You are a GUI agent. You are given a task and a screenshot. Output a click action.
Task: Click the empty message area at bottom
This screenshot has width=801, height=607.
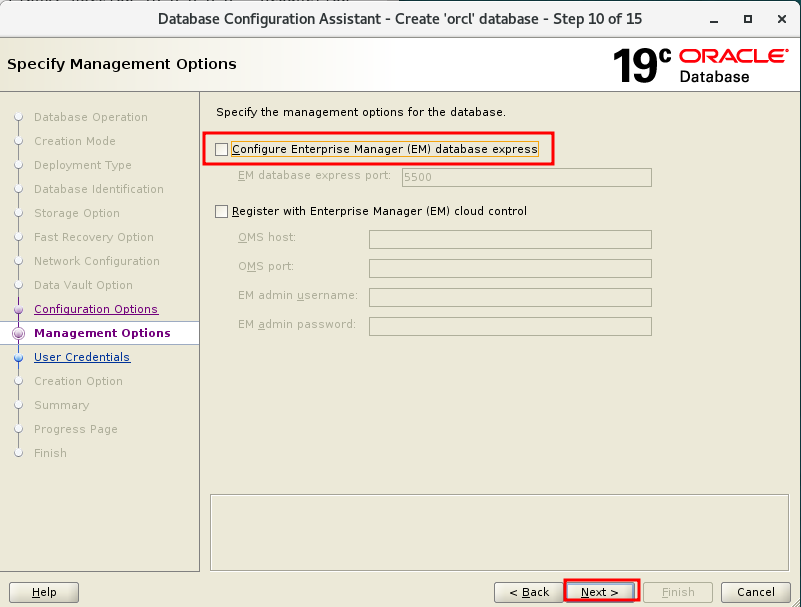tap(499, 532)
